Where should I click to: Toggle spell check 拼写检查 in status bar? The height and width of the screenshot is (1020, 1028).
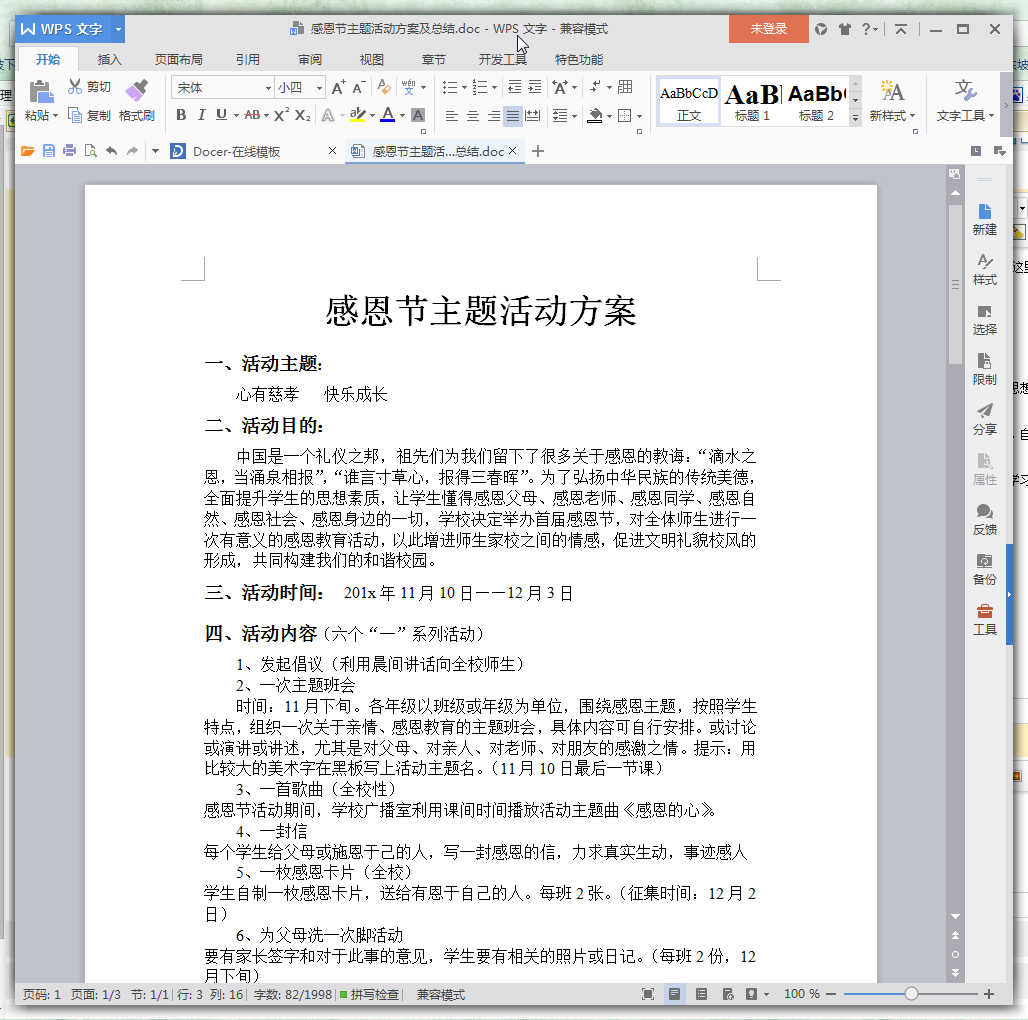point(369,994)
